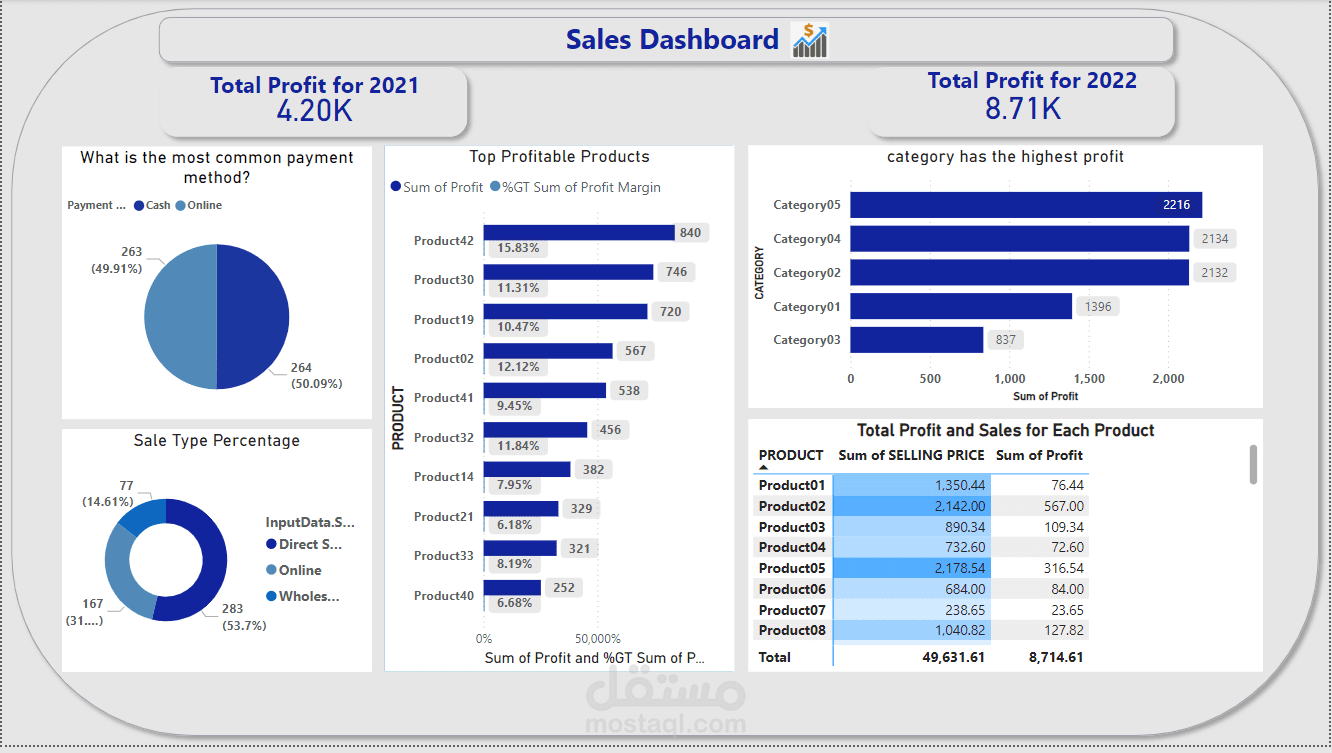Image resolution: width=1332 pixels, height=753 pixels.
Task: Select the Product41 profit bar
Action: click(x=545, y=391)
